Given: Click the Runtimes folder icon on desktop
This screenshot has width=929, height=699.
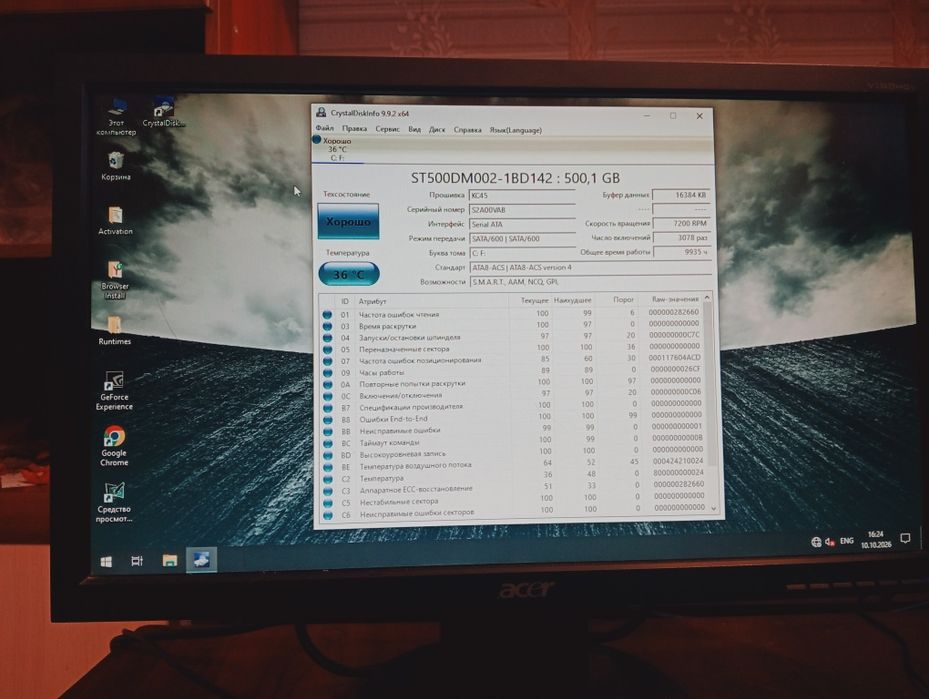Looking at the screenshot, I should point(114,331).
